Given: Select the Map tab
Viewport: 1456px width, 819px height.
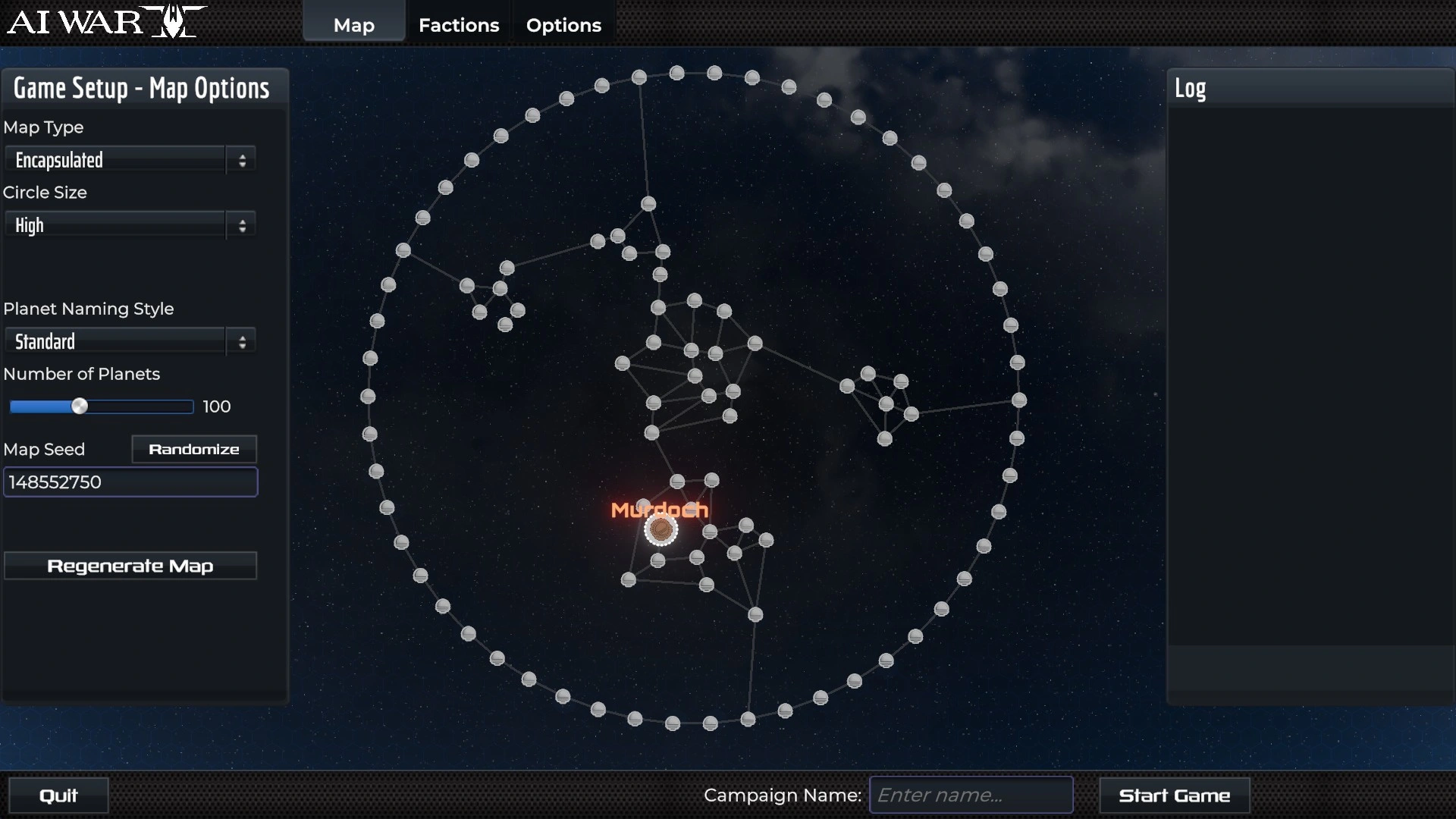Looking at the screenshot, I should pyautogui.click(x=353, y=25).
